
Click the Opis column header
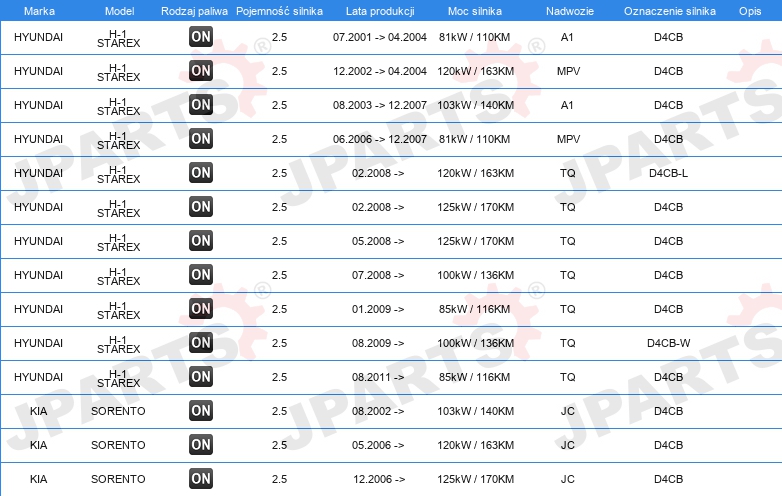750,11
